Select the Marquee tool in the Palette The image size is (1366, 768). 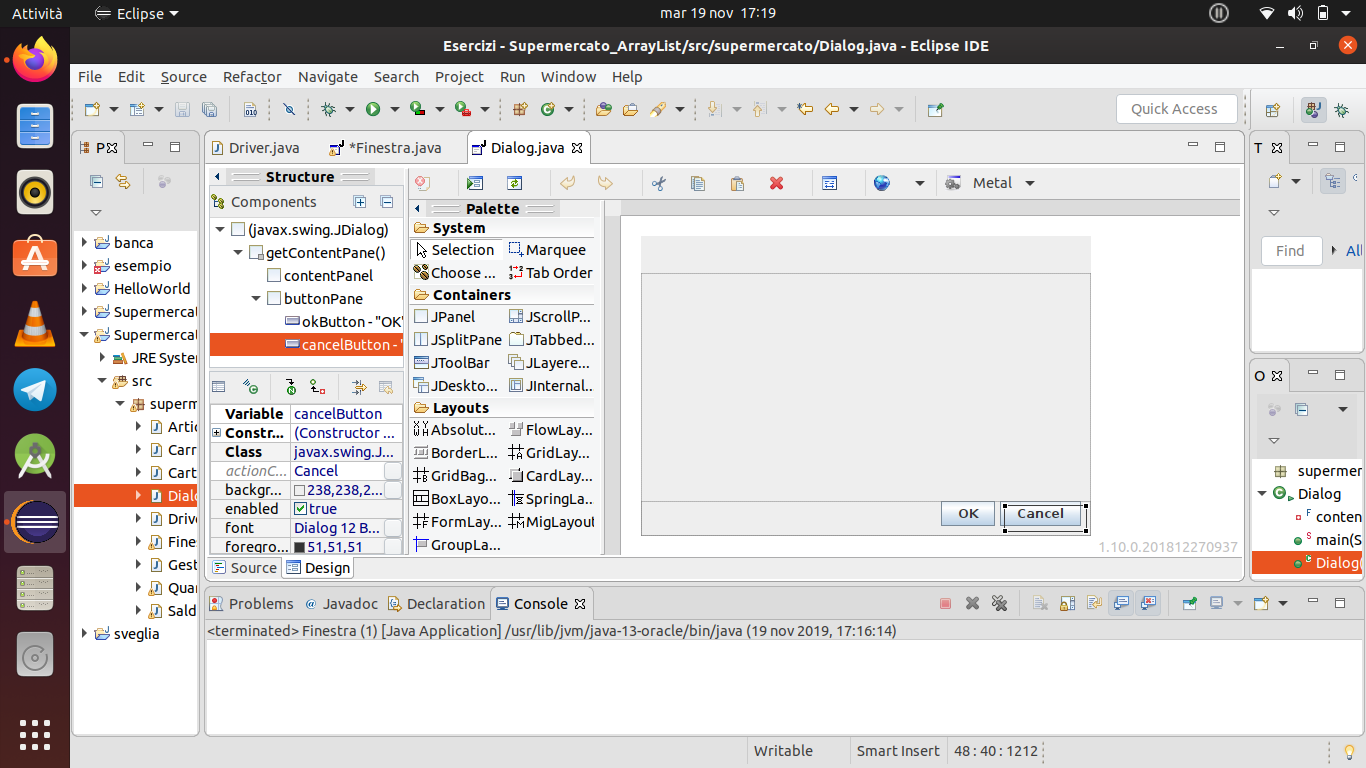547,250
